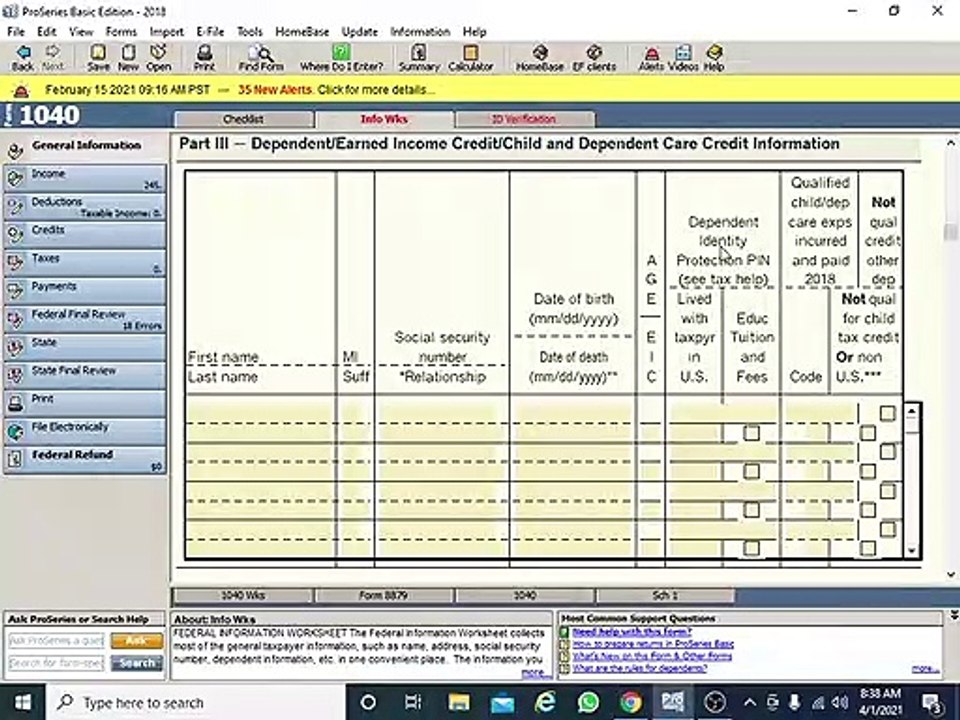Check Not qual credit other dep, third row
Image resolution: width=960 pixels, height=720 pixels.
click(x=888, y=490)
